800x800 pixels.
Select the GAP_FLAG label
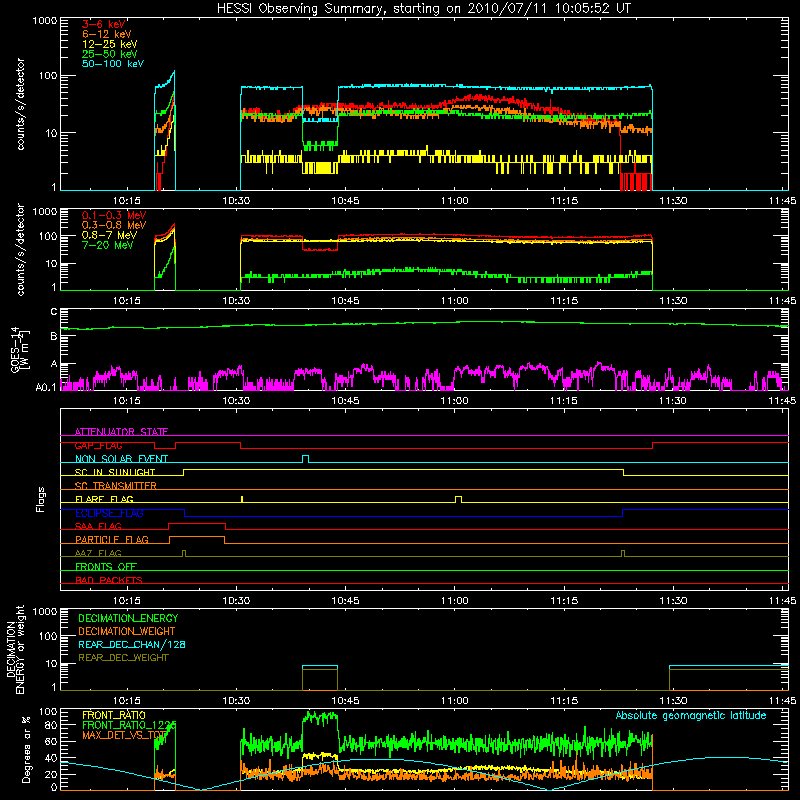coord(98,445)
